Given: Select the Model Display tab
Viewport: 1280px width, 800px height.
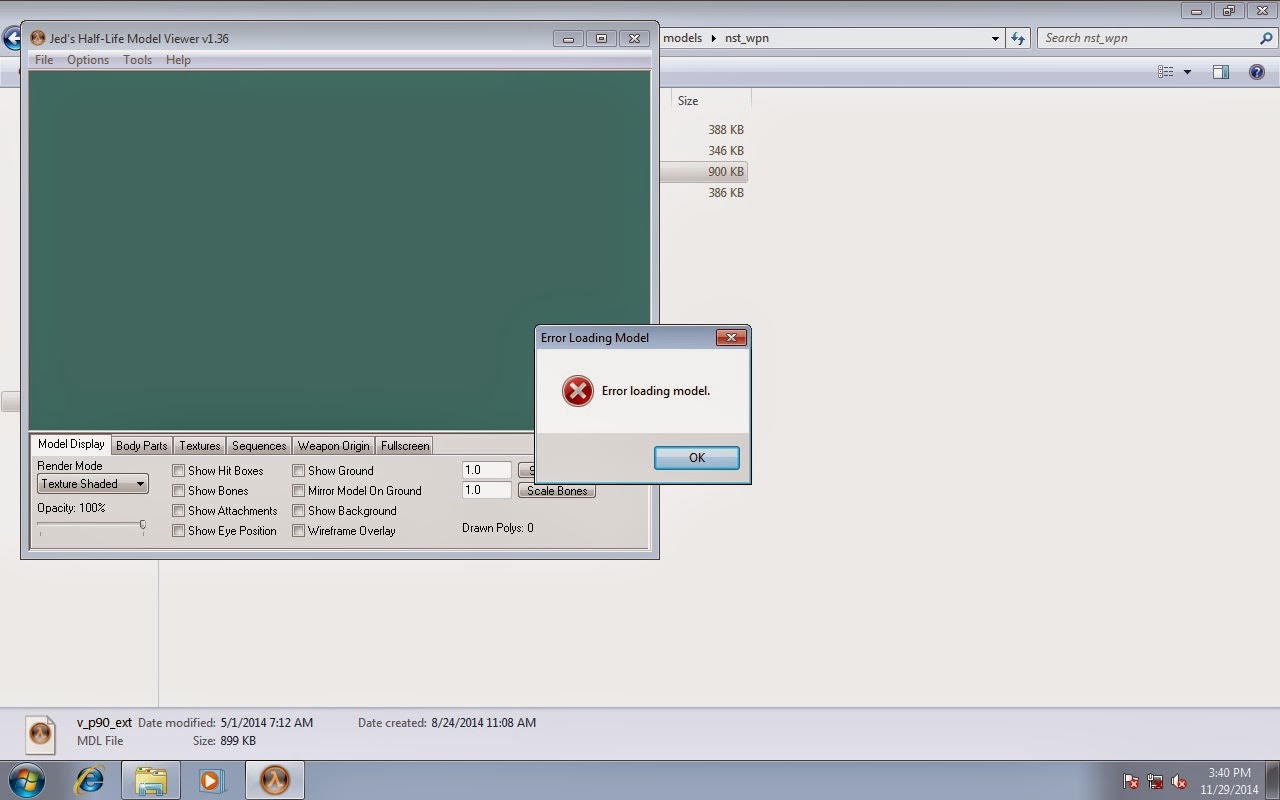Looking at the screenshot, I should pyautogui.click(x=71, y=445).
